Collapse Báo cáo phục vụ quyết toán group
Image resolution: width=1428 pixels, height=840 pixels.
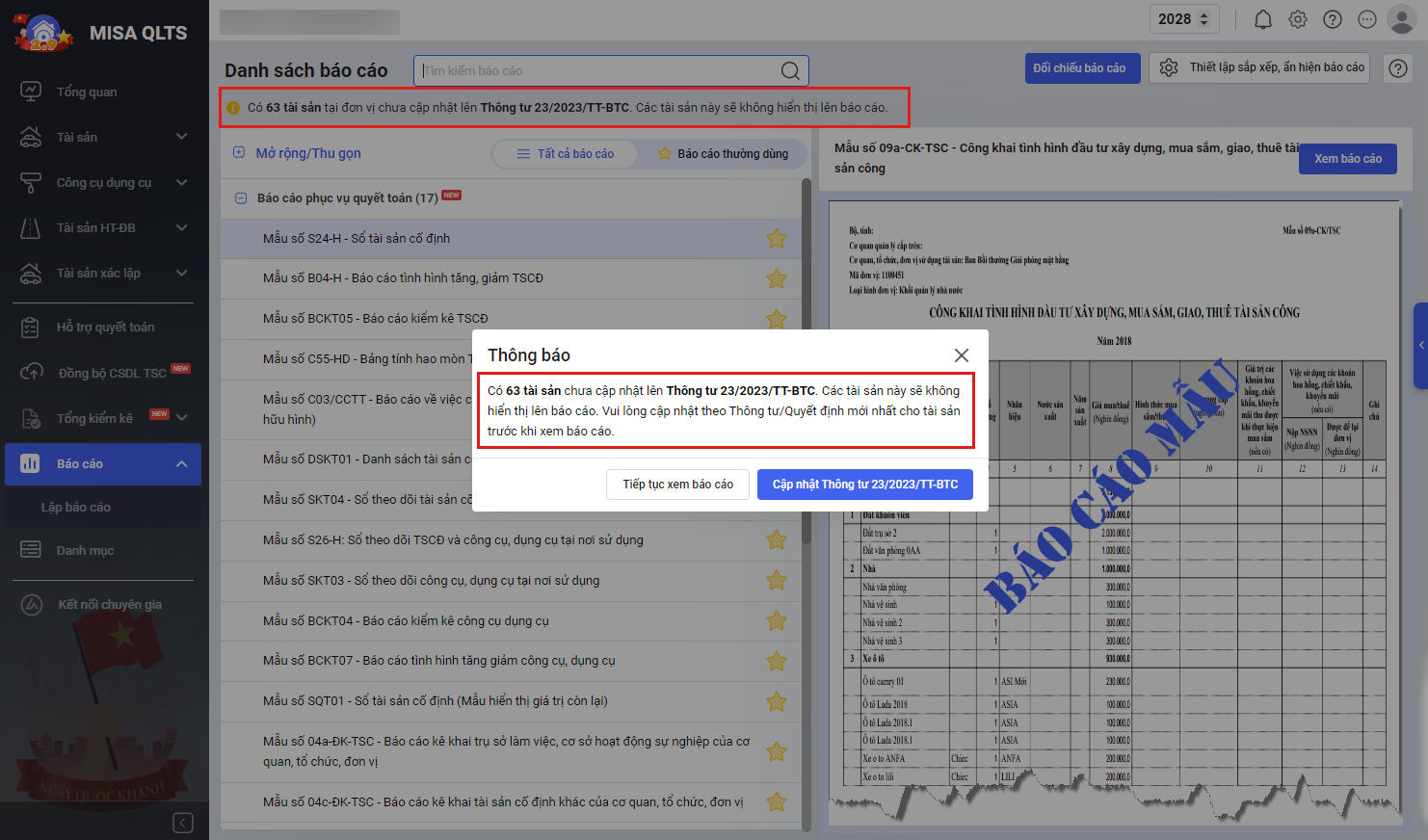[241, 198]
